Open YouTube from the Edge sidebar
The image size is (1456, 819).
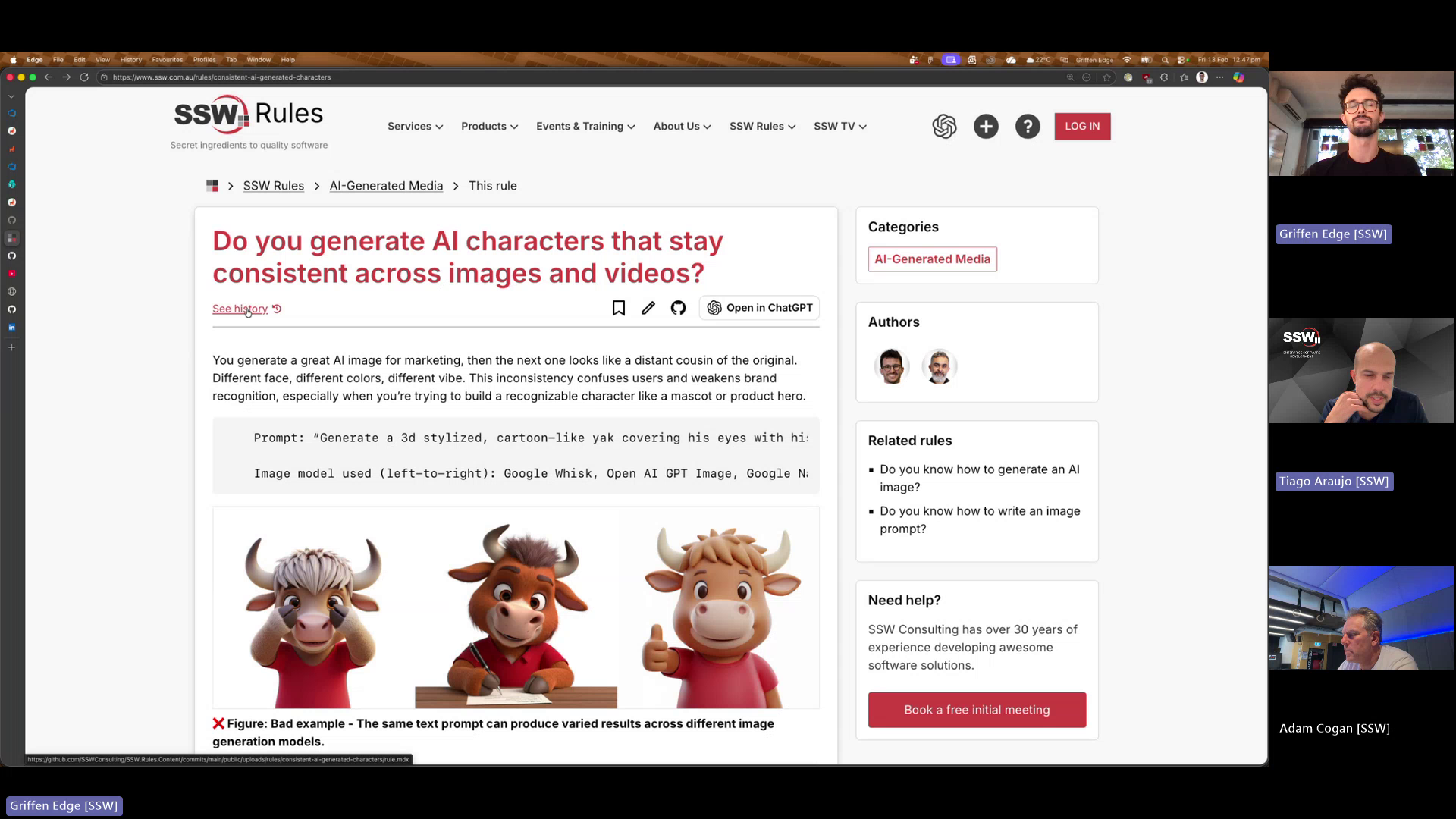(12, 273)
